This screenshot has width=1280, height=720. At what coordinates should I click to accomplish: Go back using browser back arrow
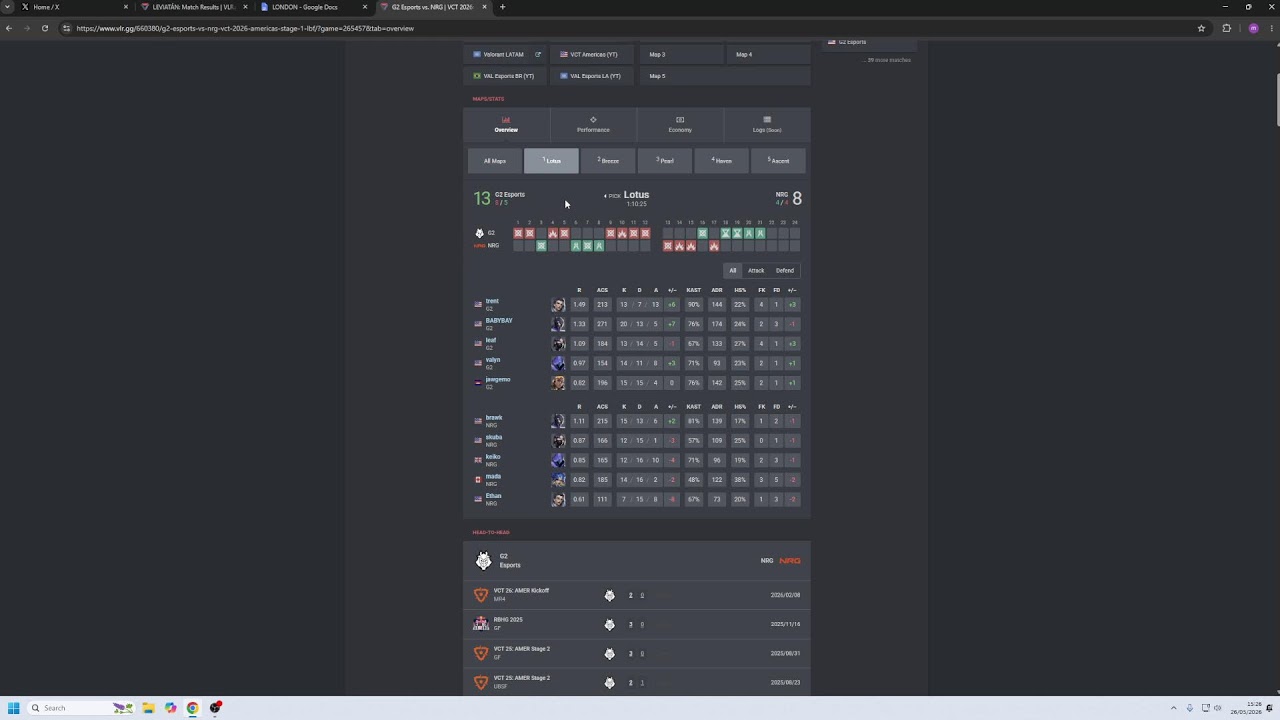tap(9, 28)
